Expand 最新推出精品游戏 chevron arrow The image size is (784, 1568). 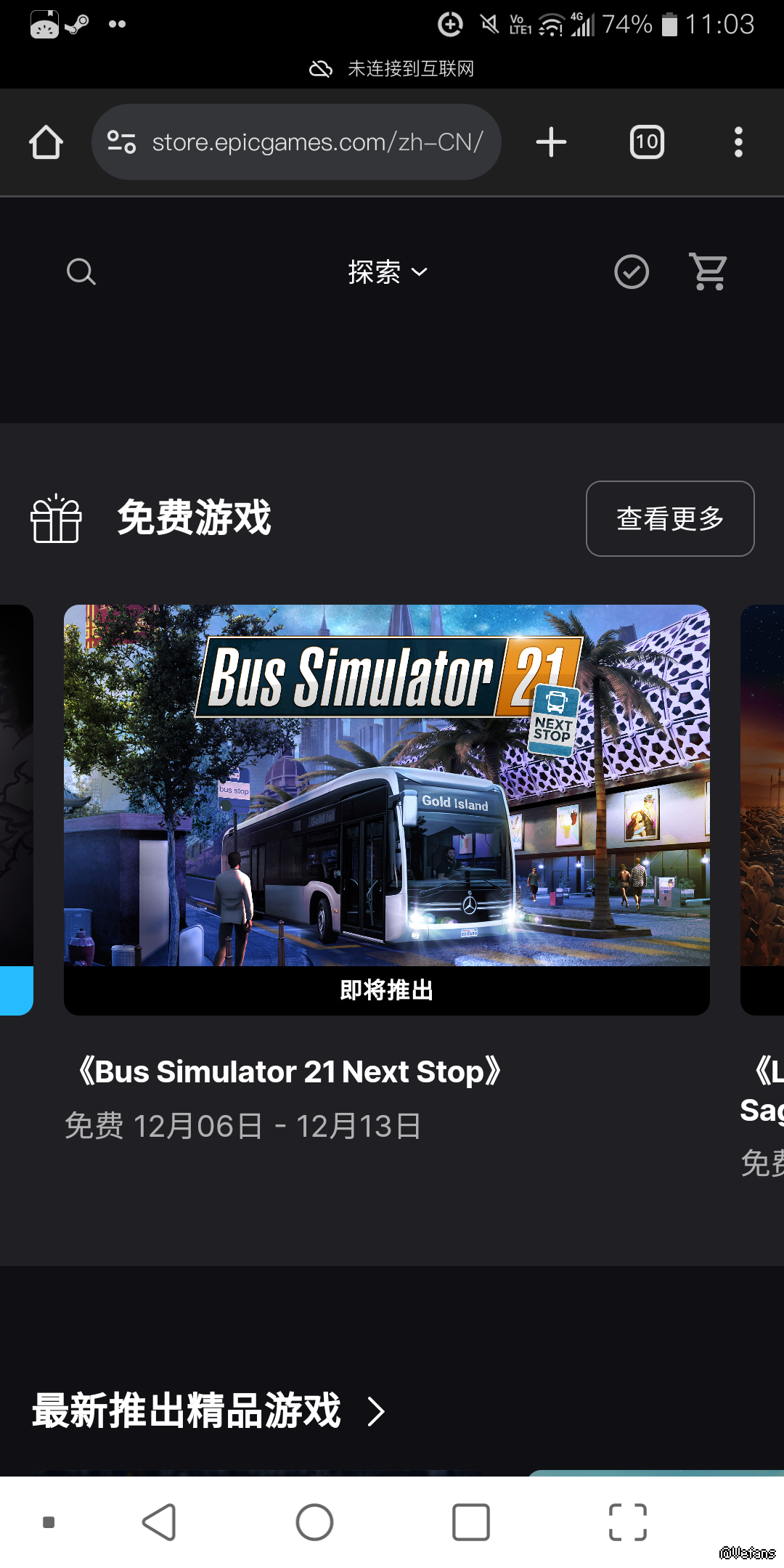point(375,1411)
